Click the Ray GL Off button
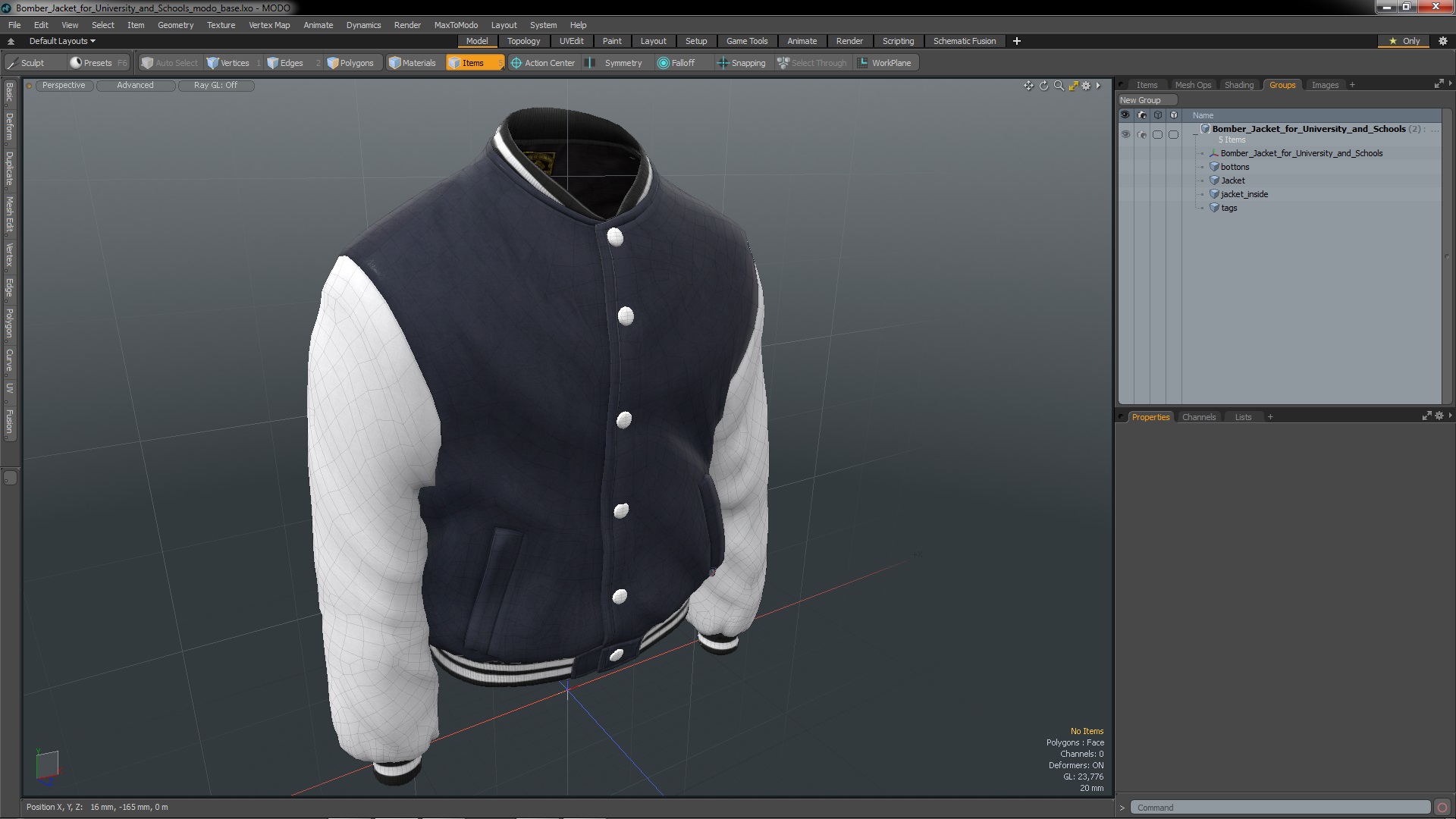The height and width of the screenshot is (819, 1456). tap(215, 85)
